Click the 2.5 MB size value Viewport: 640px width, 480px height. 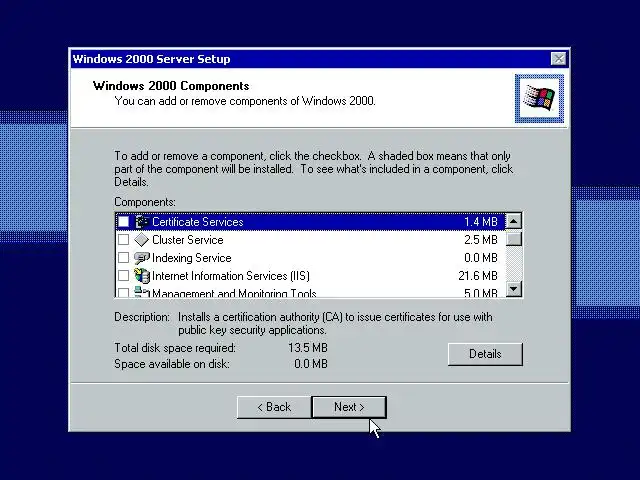click(481, 240)
